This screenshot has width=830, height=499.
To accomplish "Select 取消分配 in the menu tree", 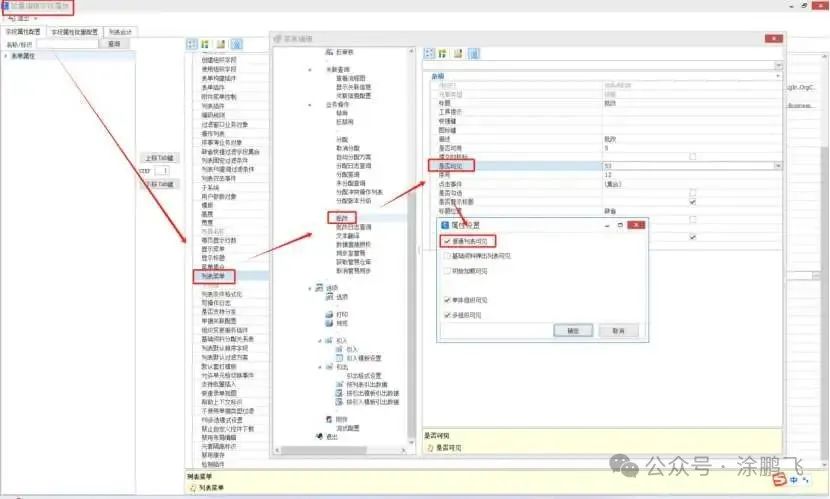I will tap(348, 148).
